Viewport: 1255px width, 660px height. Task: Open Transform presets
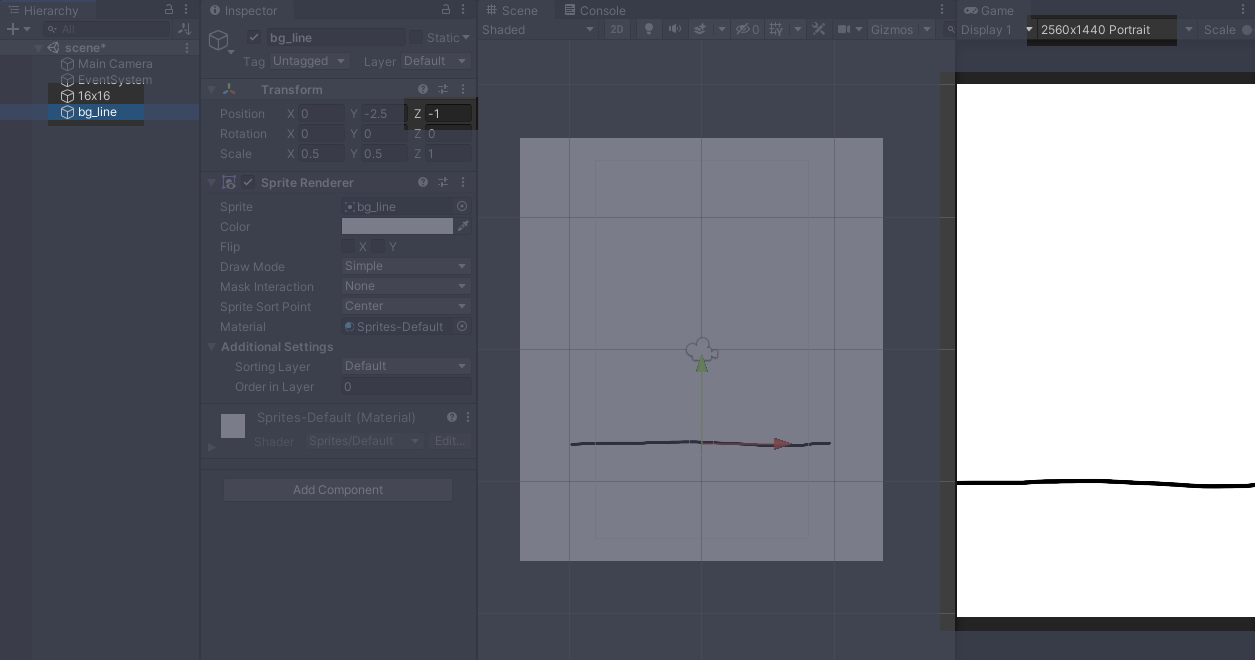click(x=443, y=89)
